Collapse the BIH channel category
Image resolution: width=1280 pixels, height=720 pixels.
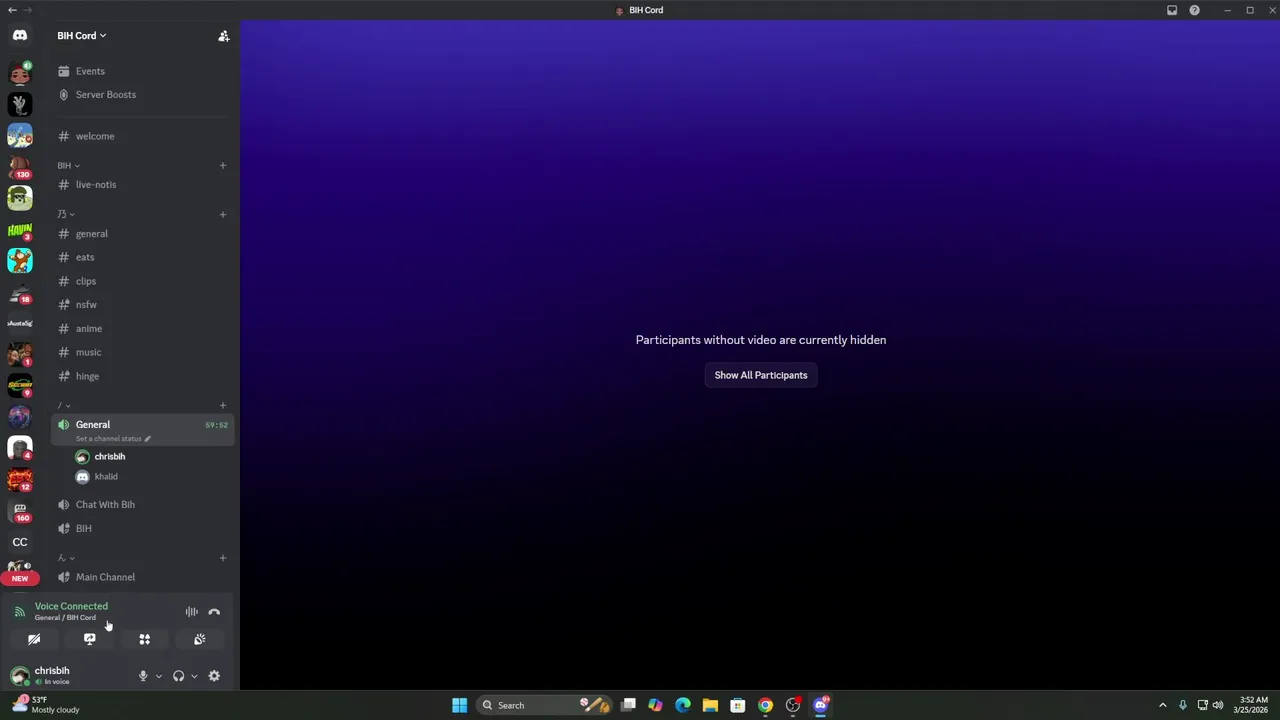(x=68, y=165)
